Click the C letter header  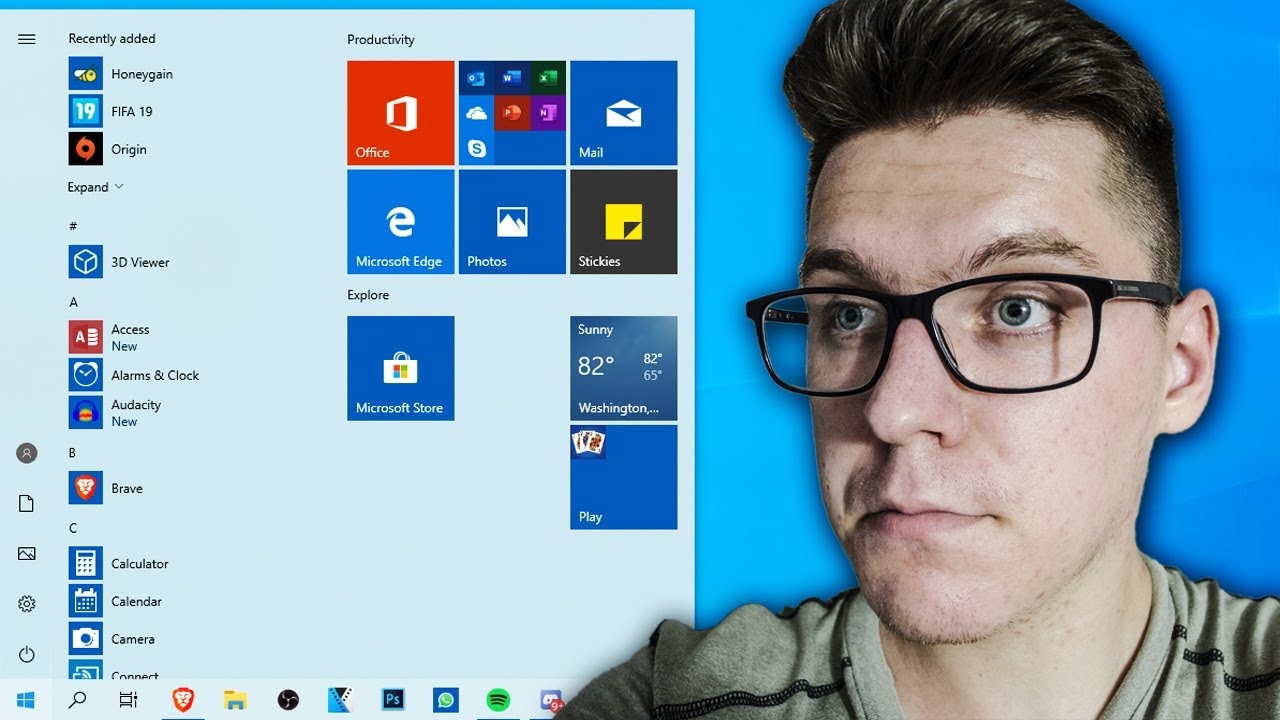[73, 528]
